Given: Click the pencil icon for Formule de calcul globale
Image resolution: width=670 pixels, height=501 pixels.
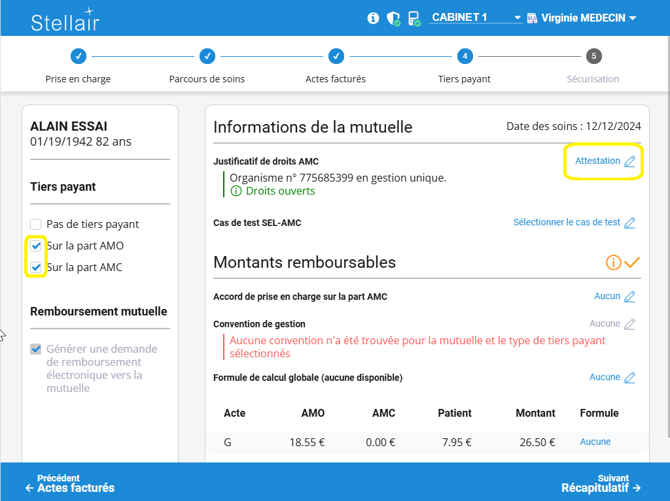Looking at the screenshot, I should coord(630,378).
